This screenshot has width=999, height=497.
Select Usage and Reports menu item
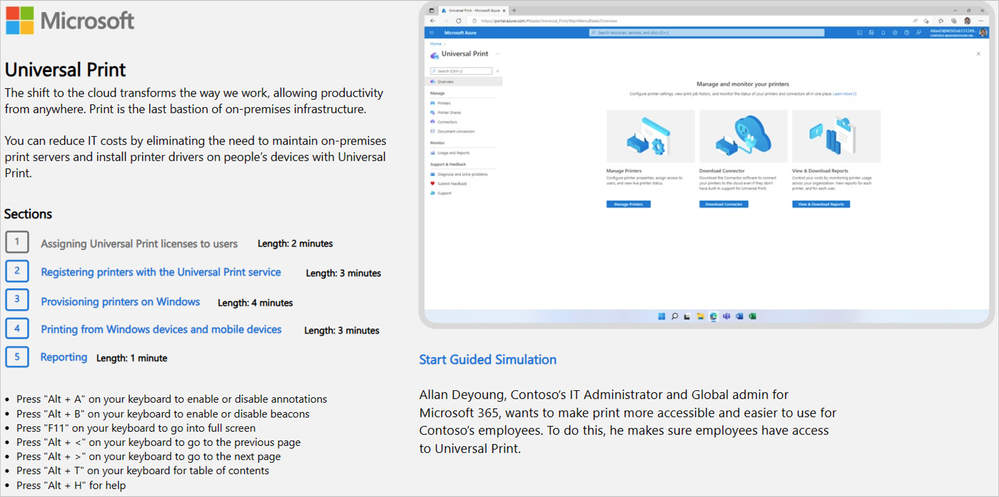coord(450,153)
